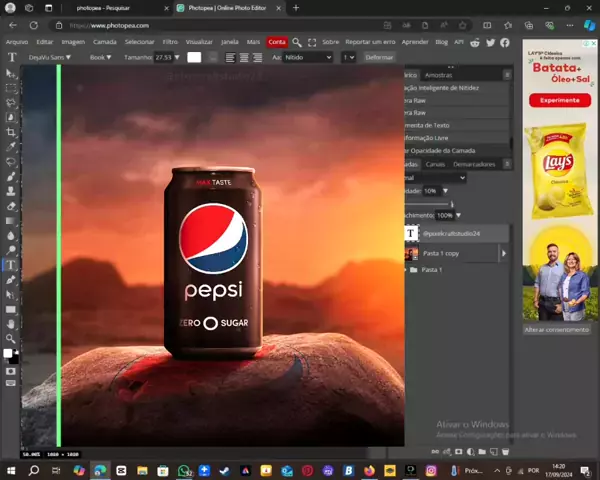Select the Eyedropper tool
This screenshot has width=600, height=480.
11,147
